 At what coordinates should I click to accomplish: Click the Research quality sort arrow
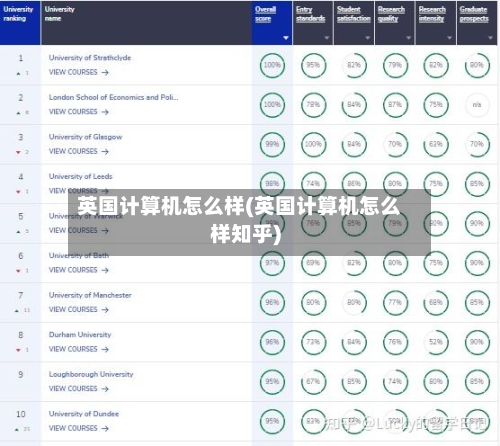point(409,38)
